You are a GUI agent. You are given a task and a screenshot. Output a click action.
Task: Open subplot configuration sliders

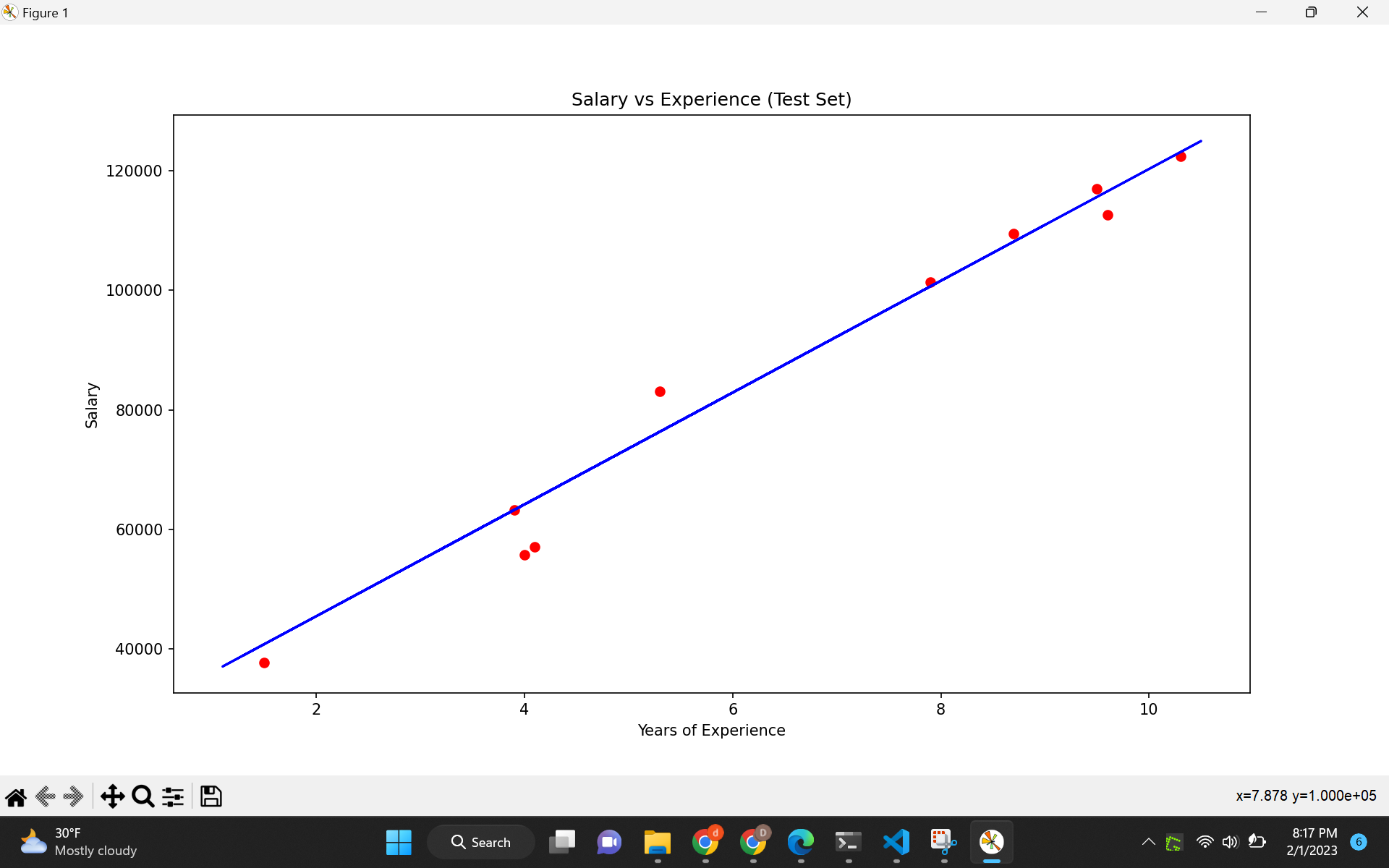(x=172, y=796)
